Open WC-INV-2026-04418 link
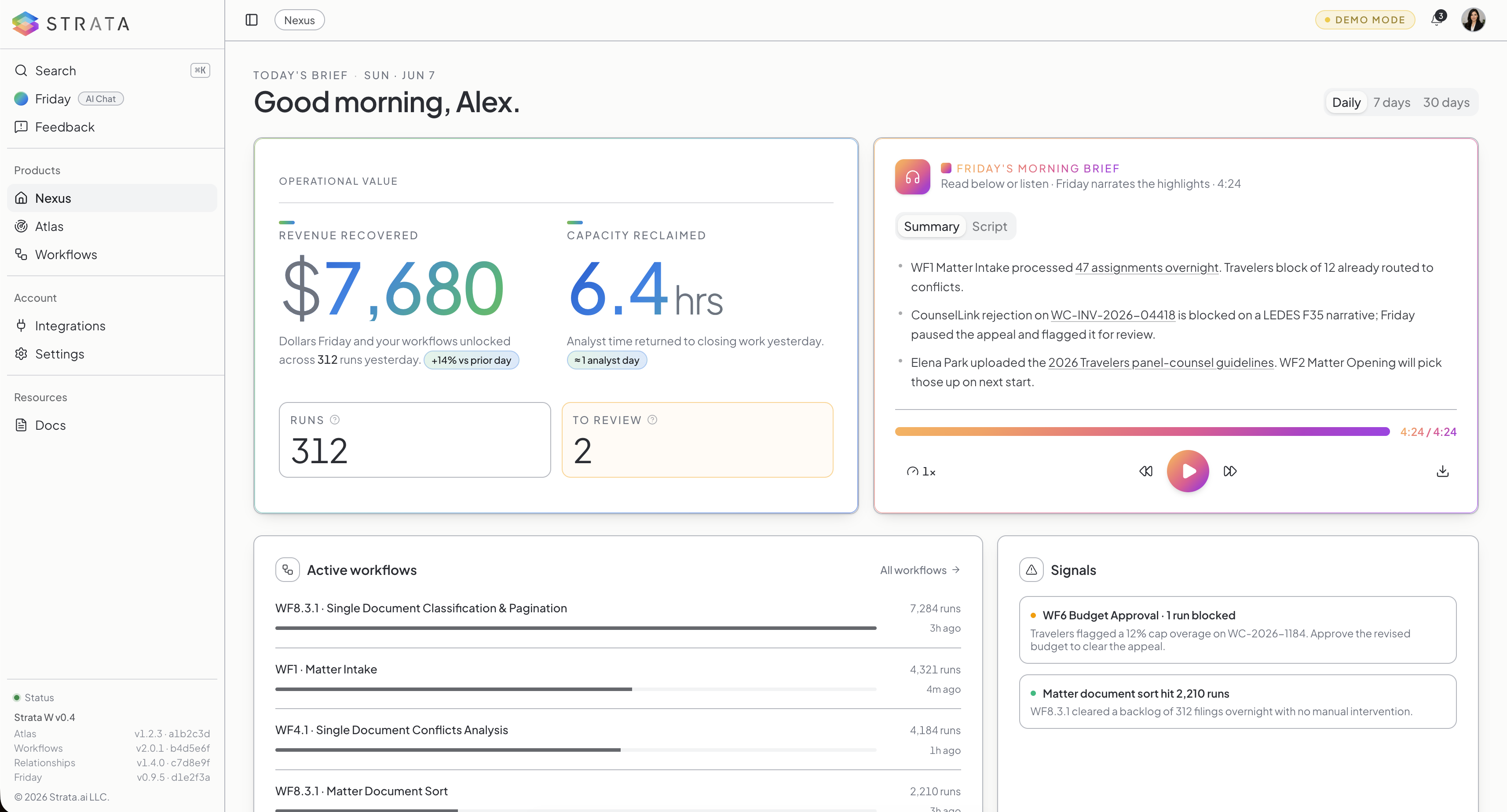This screenshot has width=1507, height=812. click(1113, 315)
